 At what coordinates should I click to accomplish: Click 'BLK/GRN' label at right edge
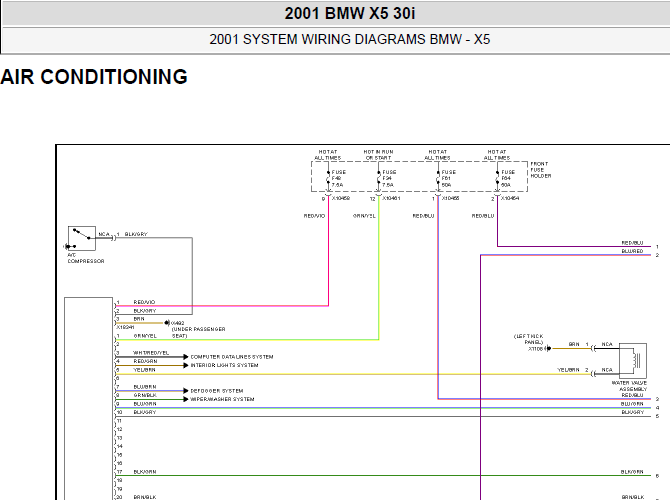[632, 472]
